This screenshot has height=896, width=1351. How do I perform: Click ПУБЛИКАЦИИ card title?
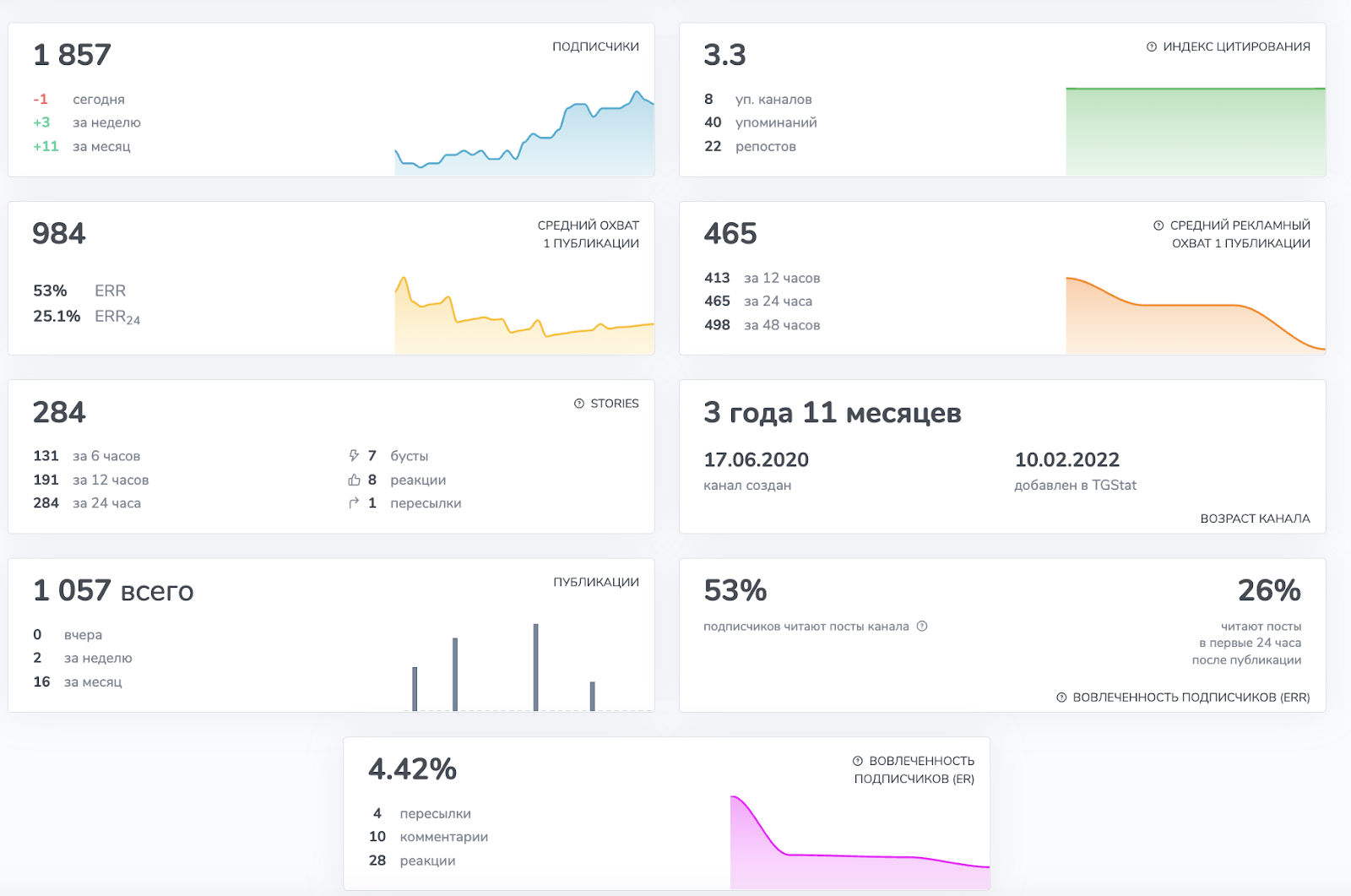(x=596, y=583)
